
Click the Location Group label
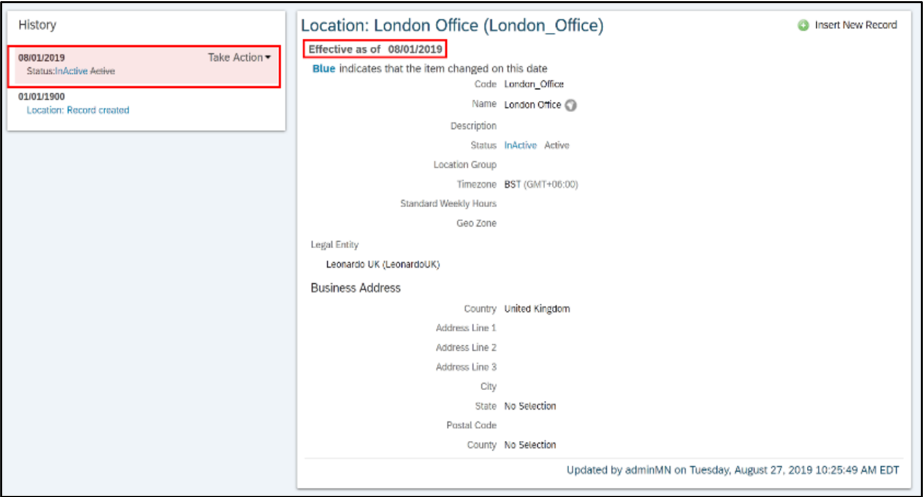(x=465, y=164)
